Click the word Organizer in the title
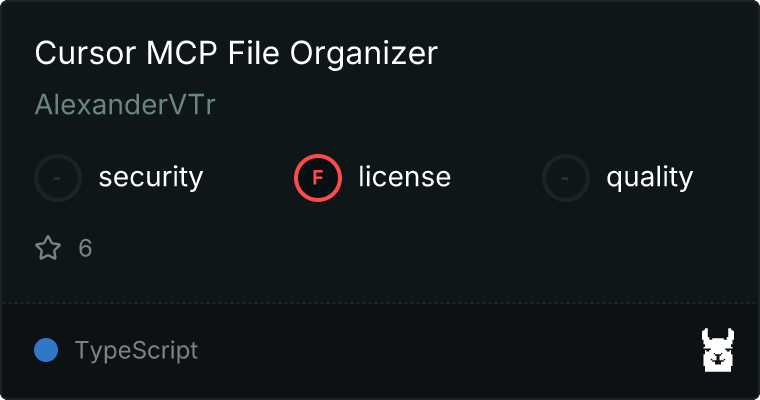 [364, 54]
